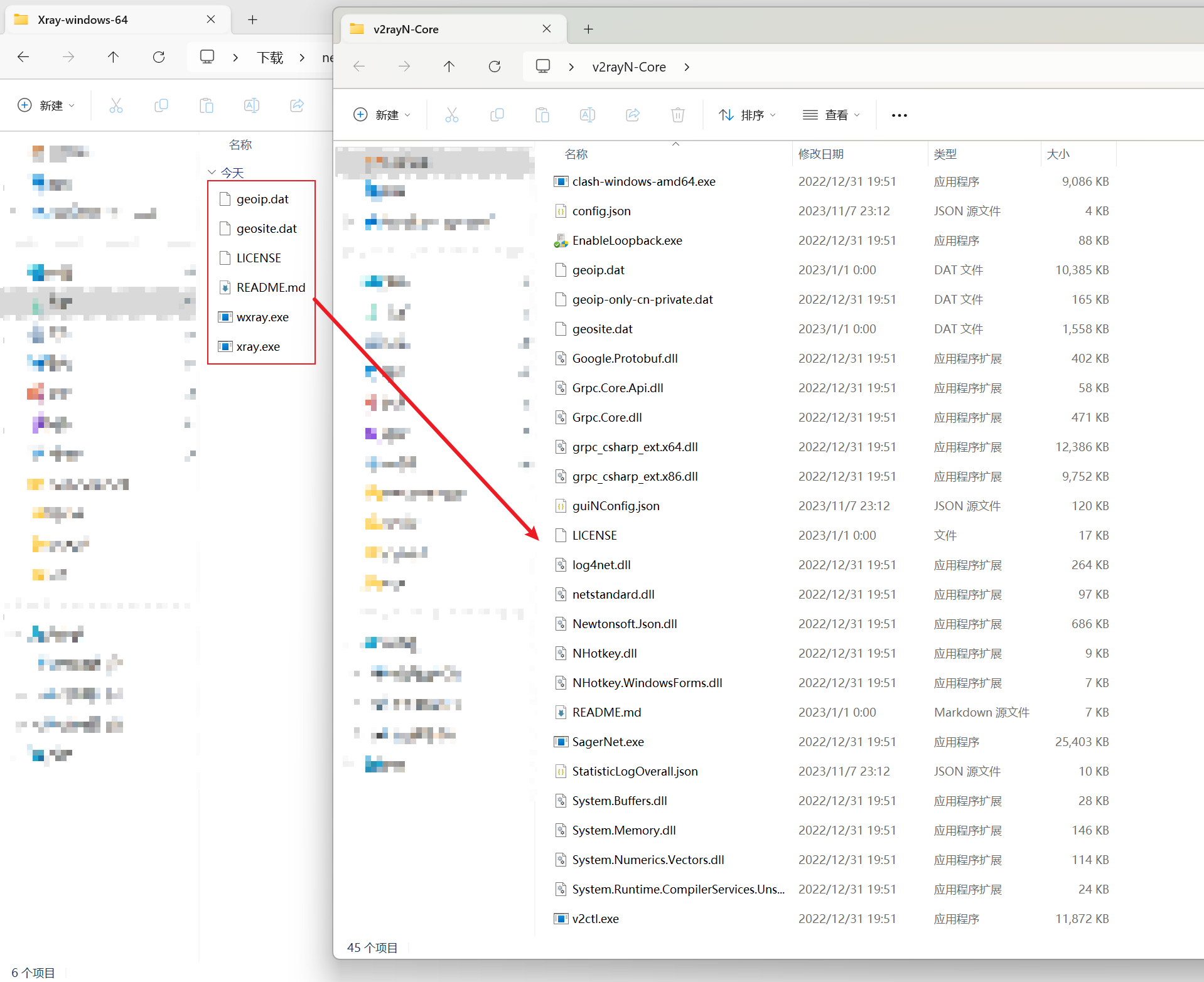Image resolution: width=1204 pixels, height=982 pixels.
Task: Click 下载 breadcrumb in Xray window
Action: (271, 58)
